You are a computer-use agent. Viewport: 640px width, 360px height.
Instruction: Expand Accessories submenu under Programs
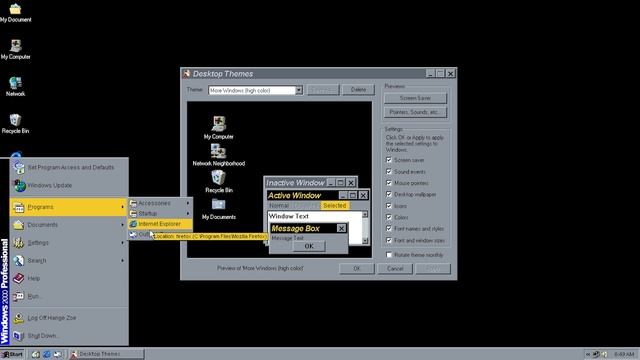160,203
